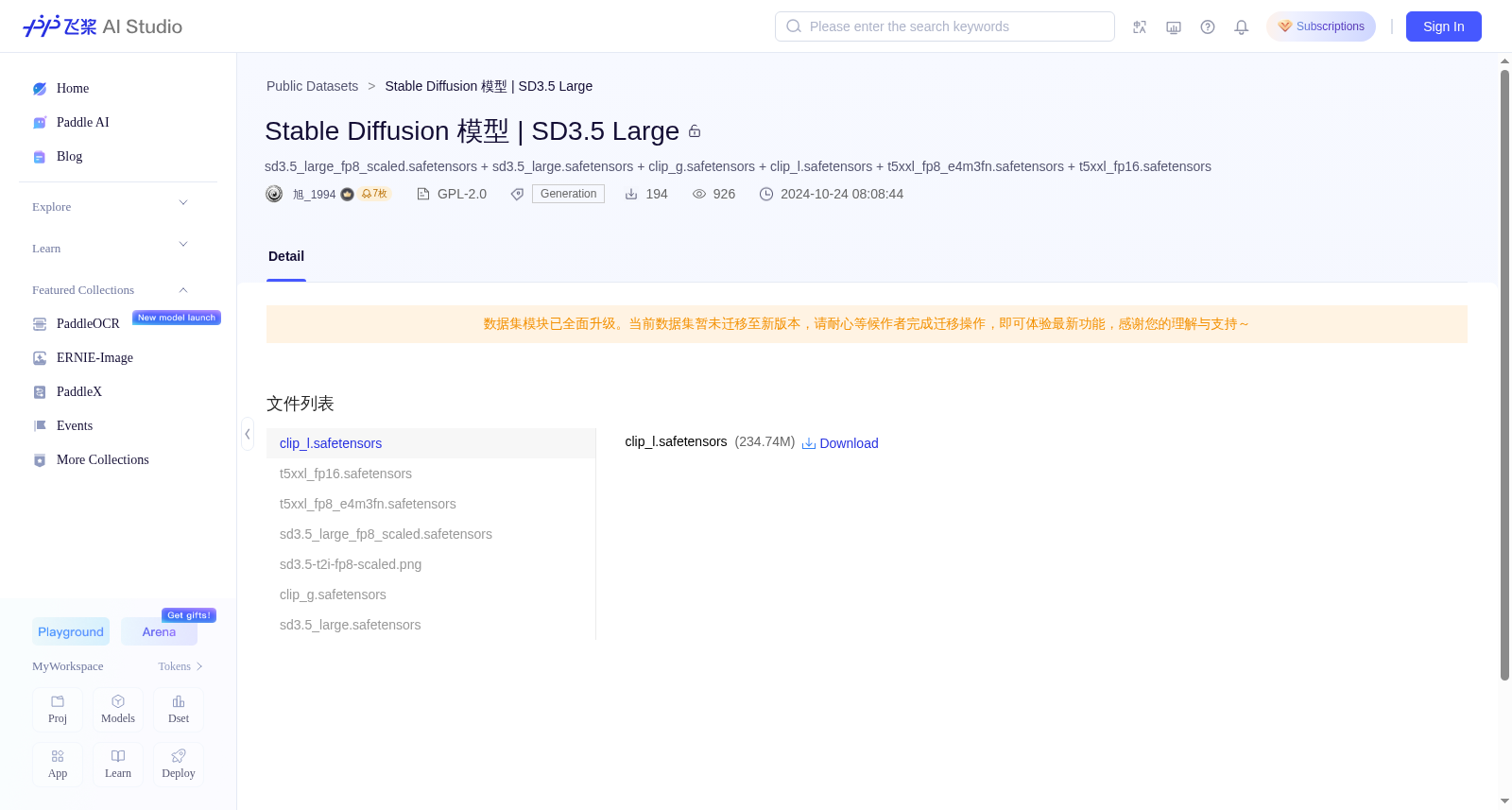1512x810 pixels.
Task: Collapse the sidebar with the arrow handle
Action: point(248,434)
